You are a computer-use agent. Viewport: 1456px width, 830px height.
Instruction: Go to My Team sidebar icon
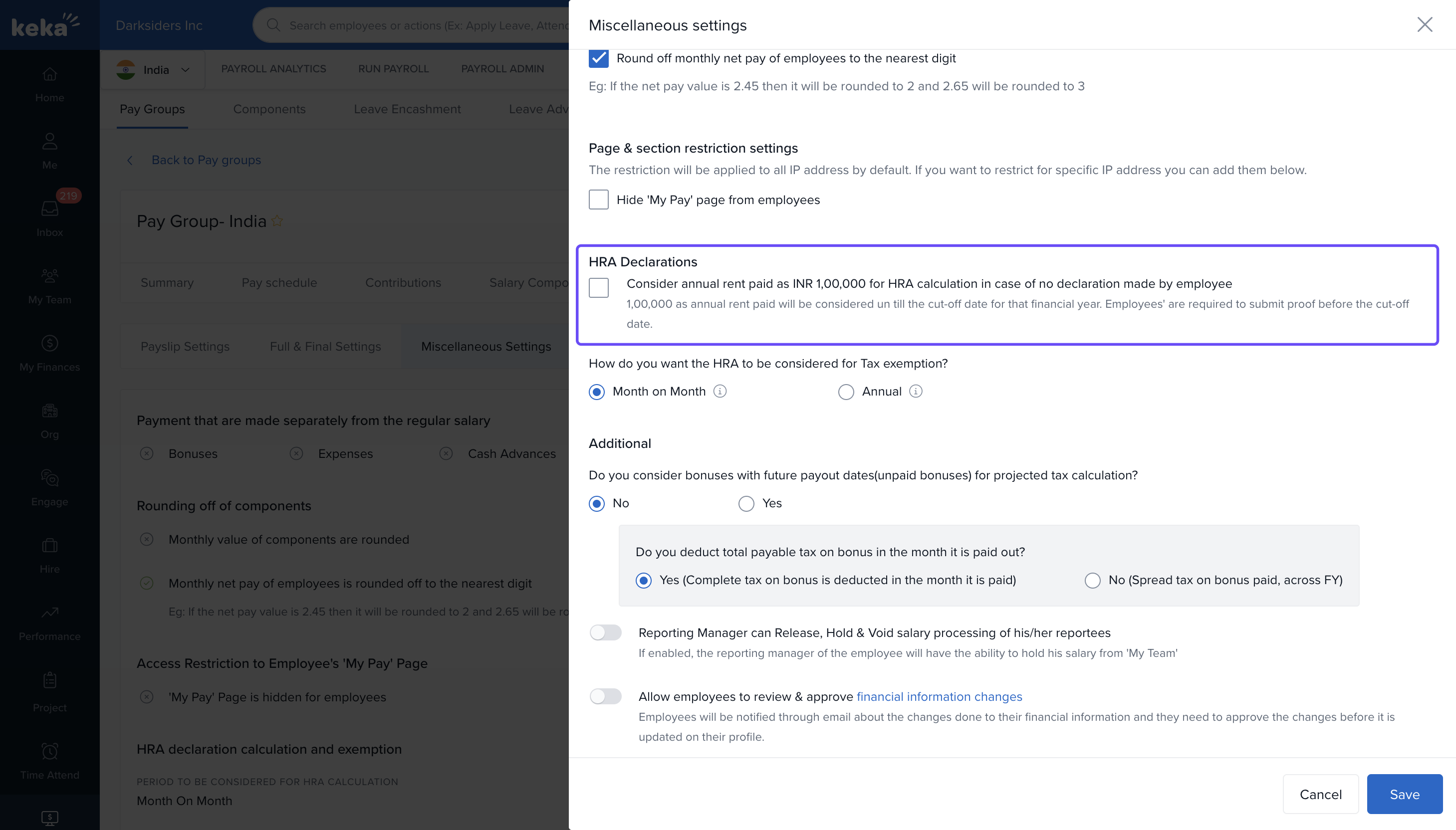tap(49, 276)
